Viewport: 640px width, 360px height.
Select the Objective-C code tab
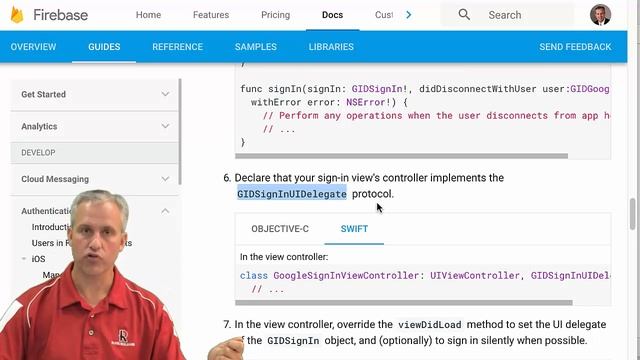tap(280, 229)
